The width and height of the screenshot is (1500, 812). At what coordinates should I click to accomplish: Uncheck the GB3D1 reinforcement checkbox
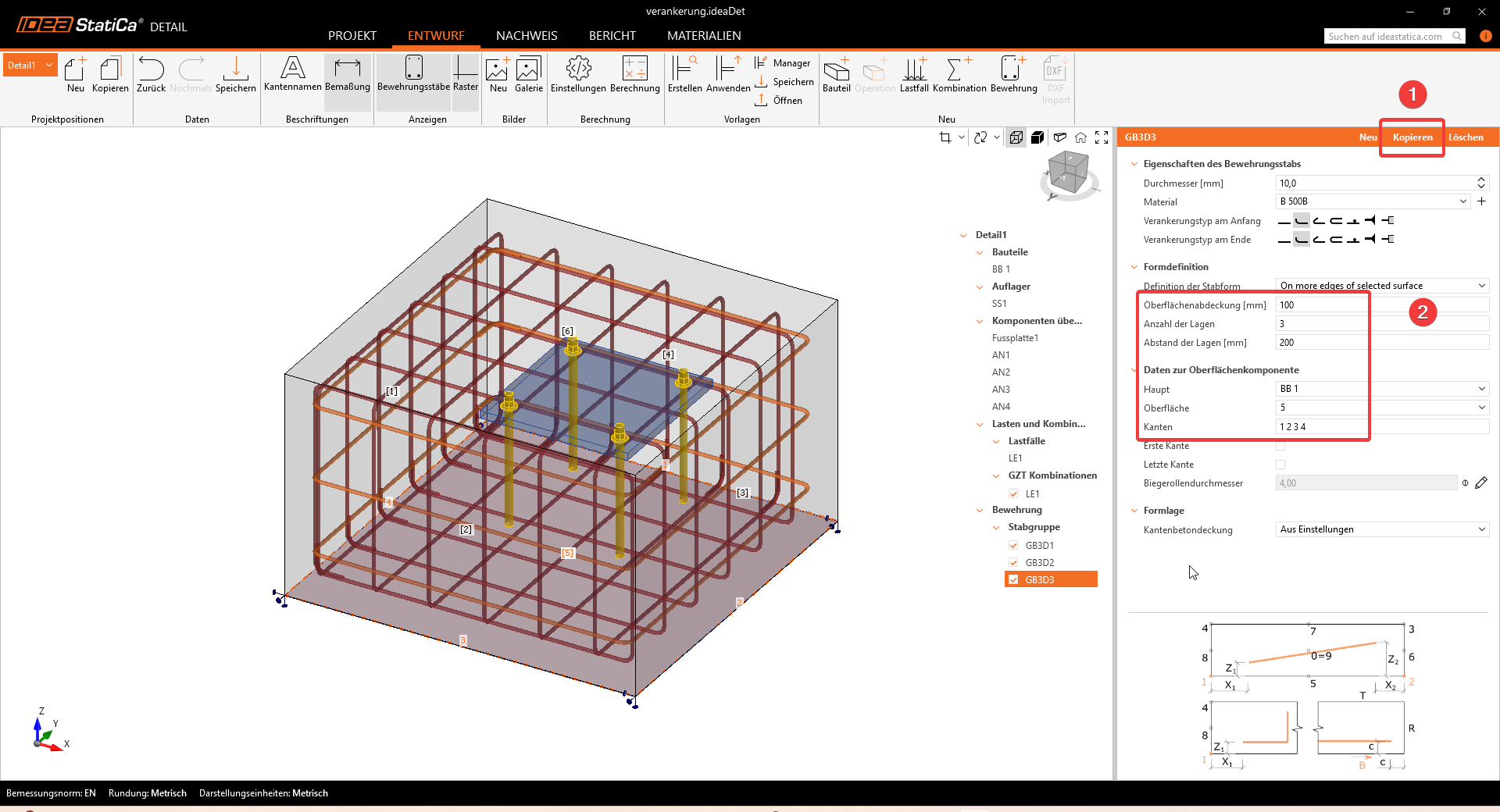pos(1013,546)
